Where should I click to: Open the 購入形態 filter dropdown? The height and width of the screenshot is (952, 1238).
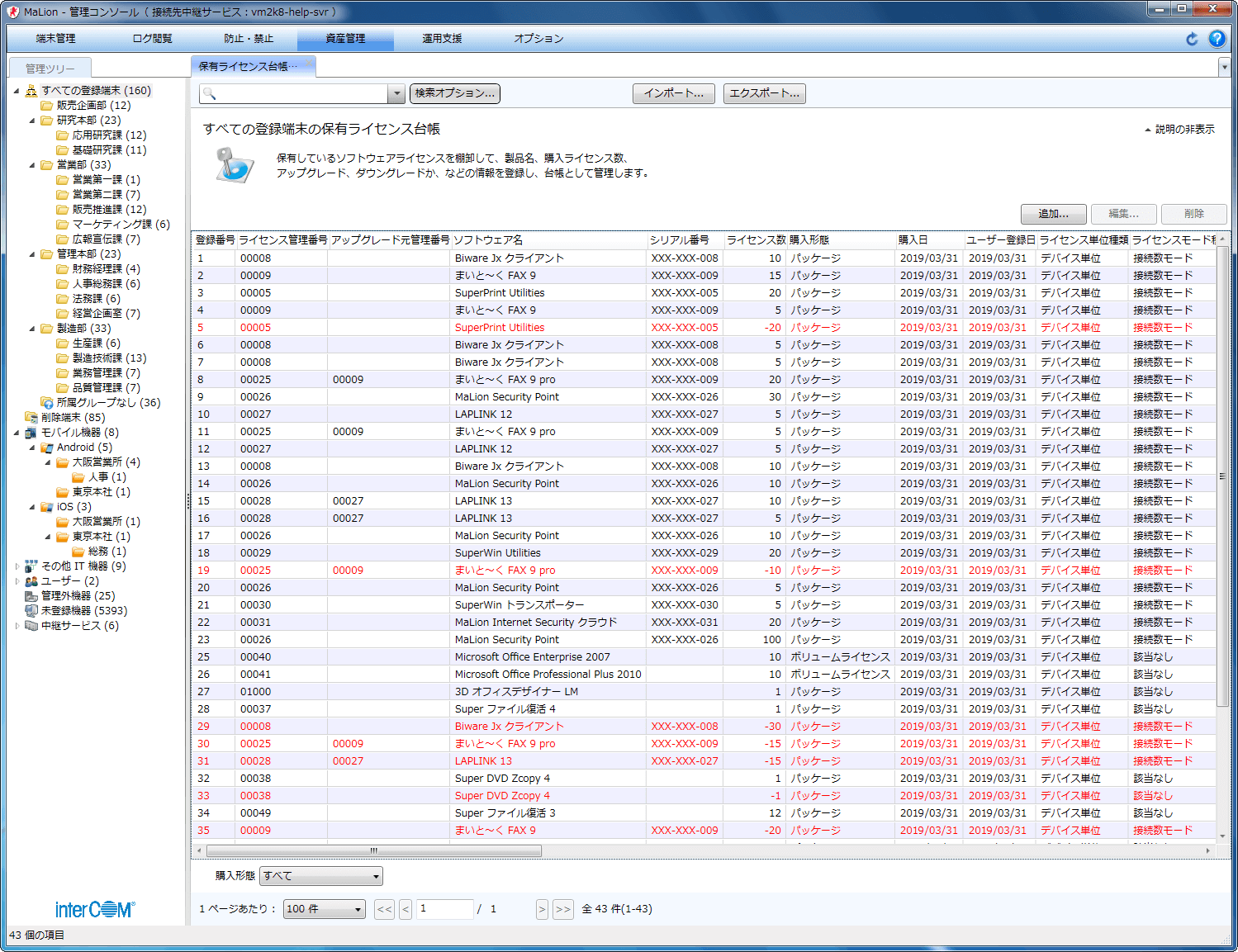[320, 876]
